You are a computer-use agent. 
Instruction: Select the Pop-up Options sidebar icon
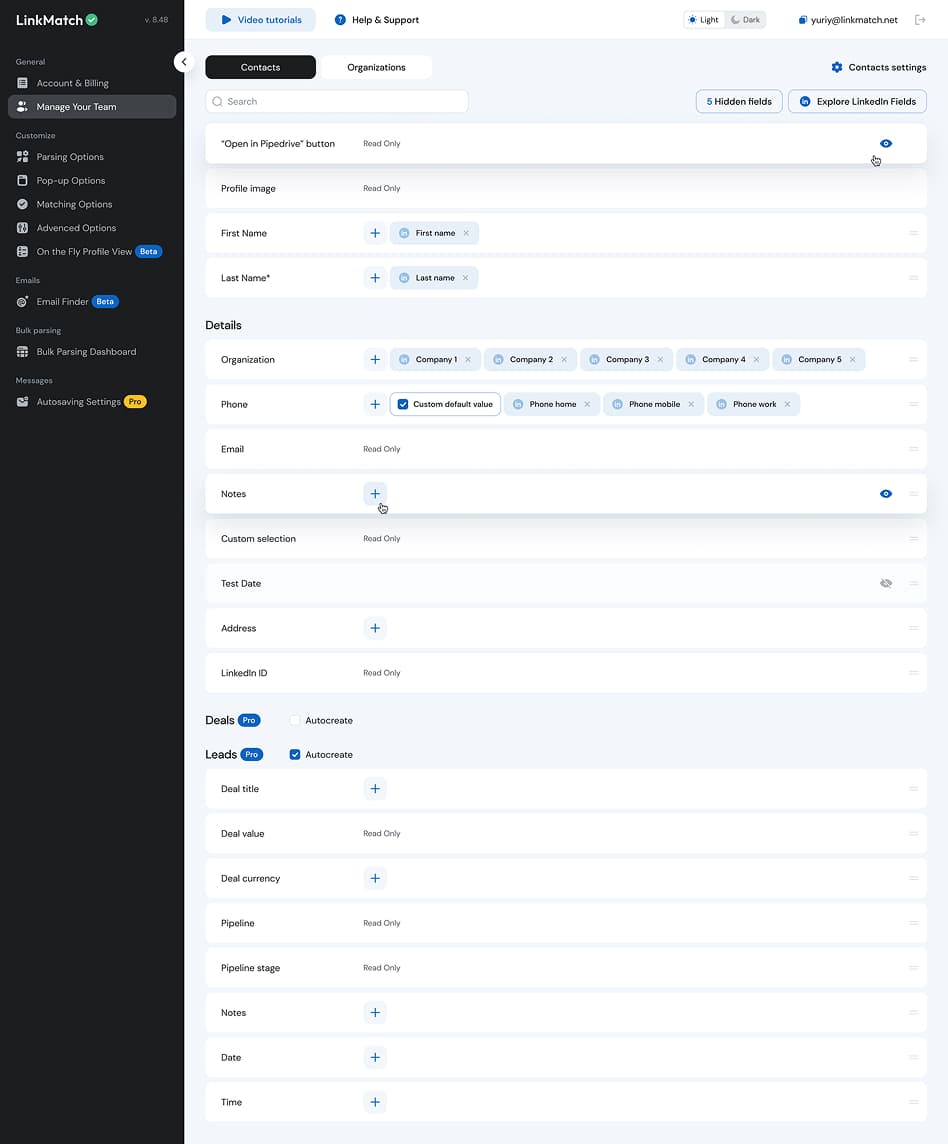[23, 180]
